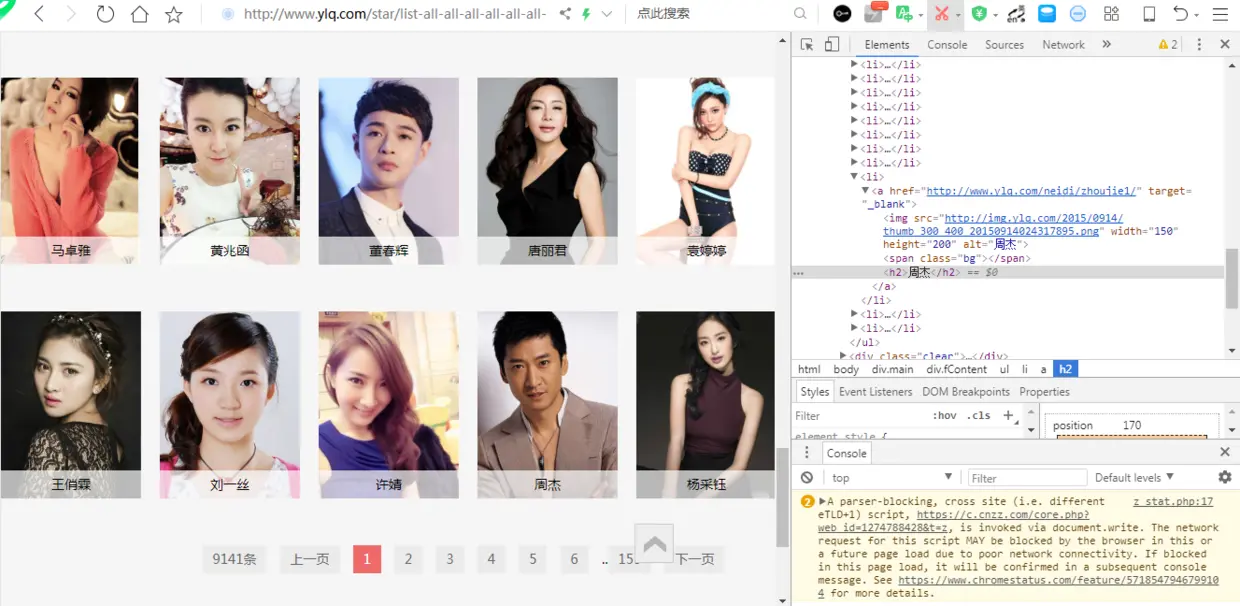Open the undo history dropdown arrow

click(x=1197, y=15)
